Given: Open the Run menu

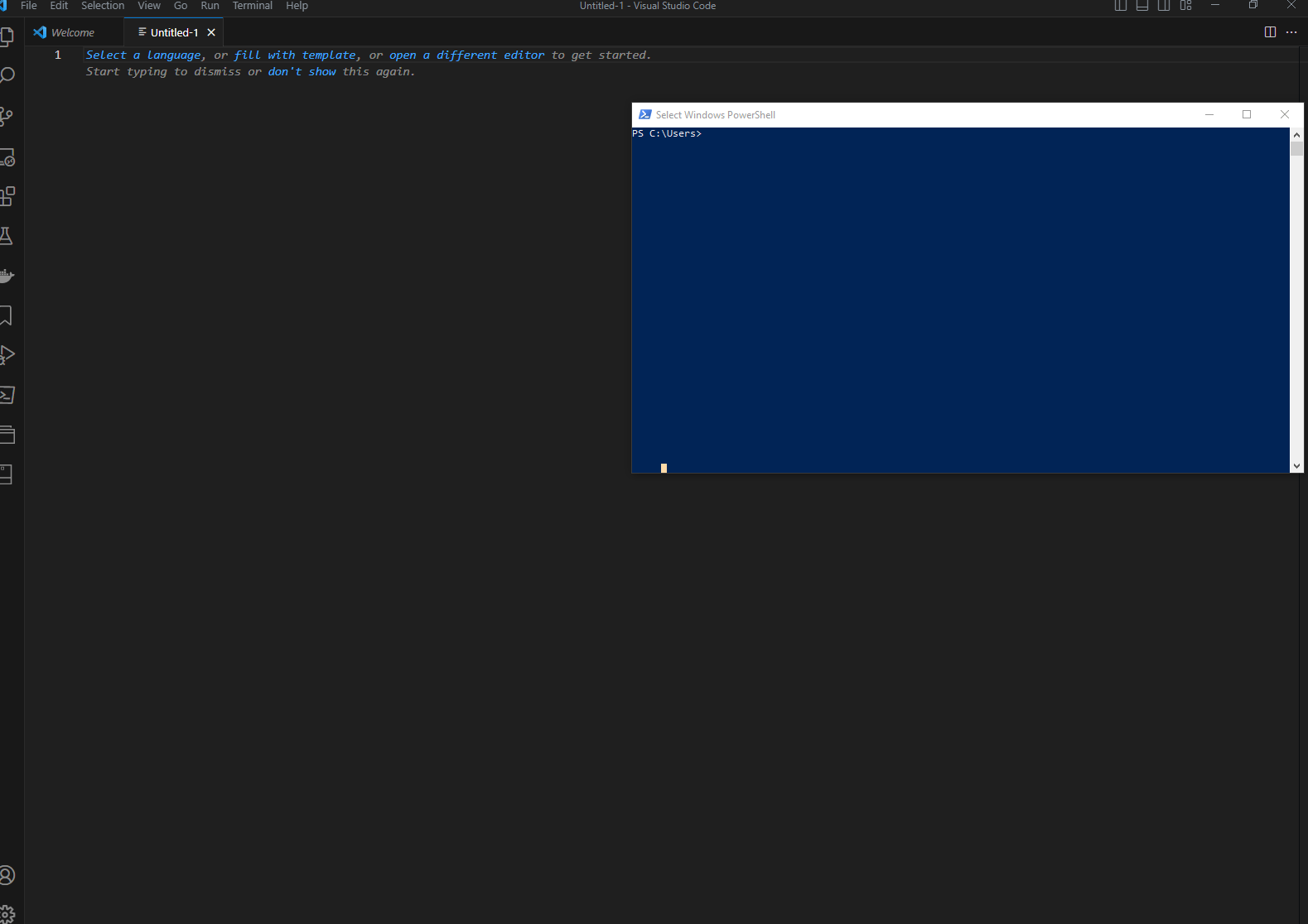Looking at the screenshot, I should point(210,6).
